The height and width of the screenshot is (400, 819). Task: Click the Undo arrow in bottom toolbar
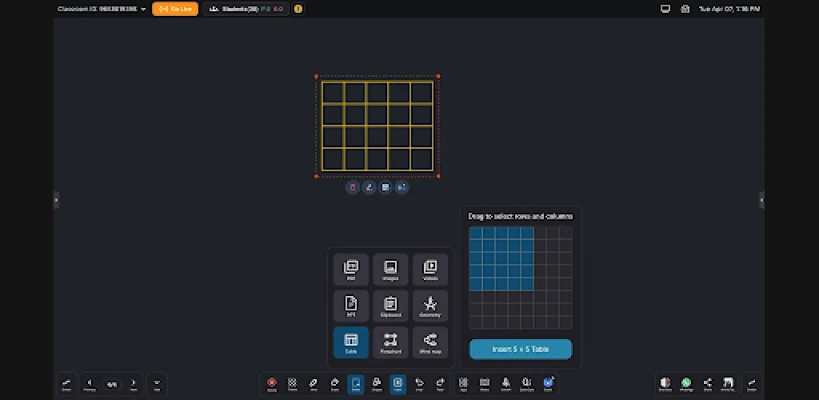(x=419, y=383)
